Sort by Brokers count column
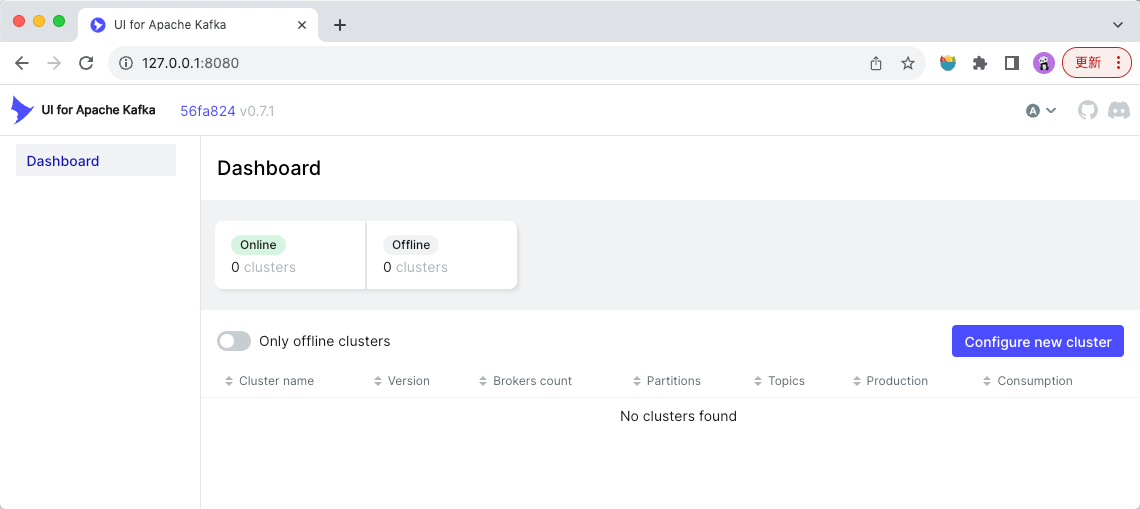 pyautogui.click(x=532, y=381)
